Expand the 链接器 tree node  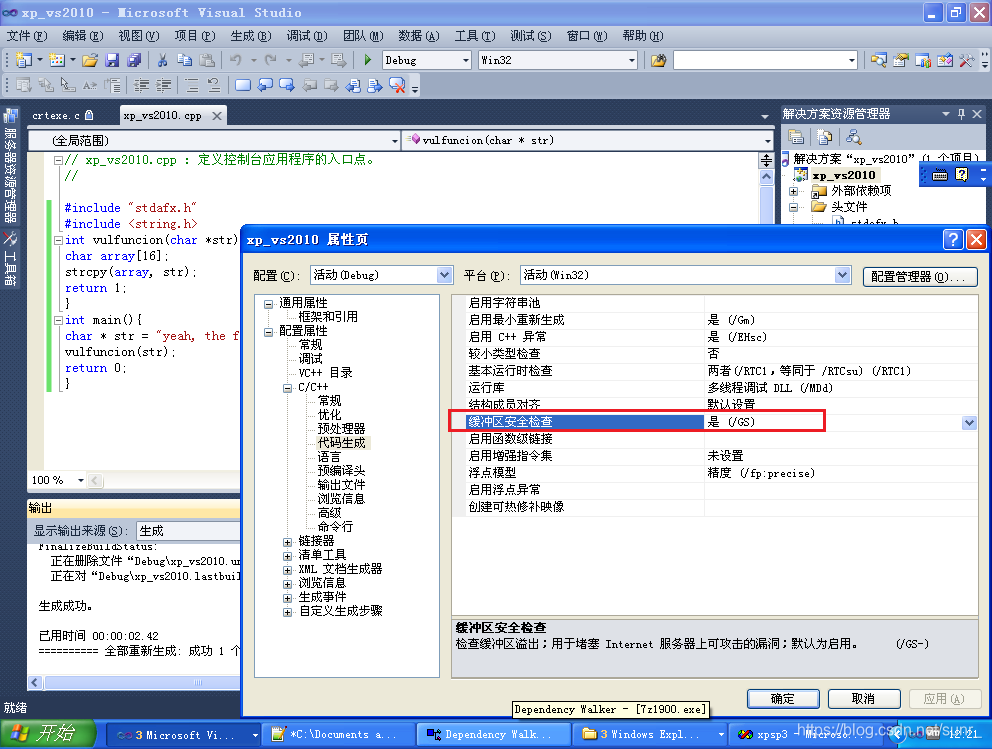(287, 542)
